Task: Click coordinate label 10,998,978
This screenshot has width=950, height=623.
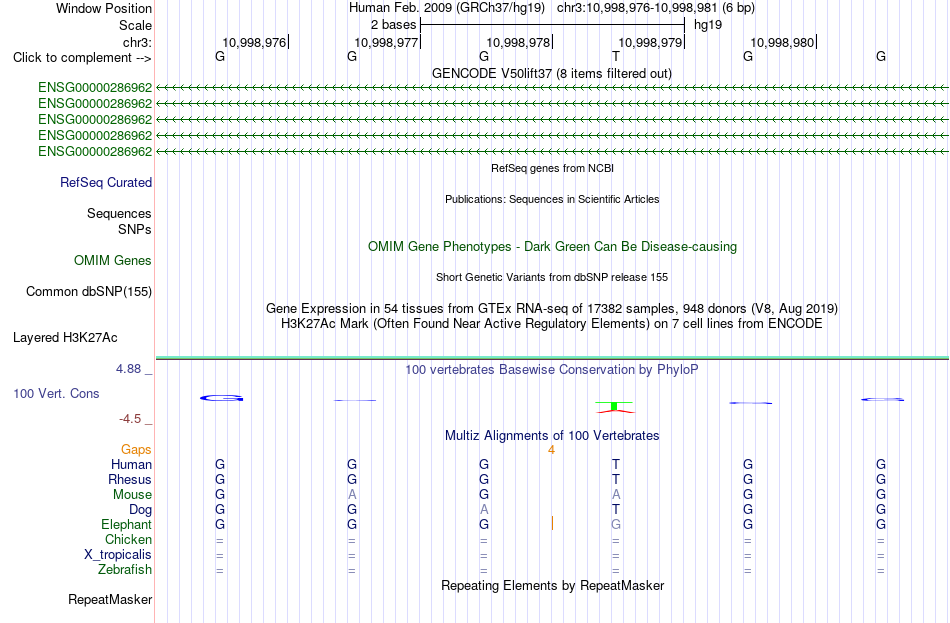Action: point(518,42)
